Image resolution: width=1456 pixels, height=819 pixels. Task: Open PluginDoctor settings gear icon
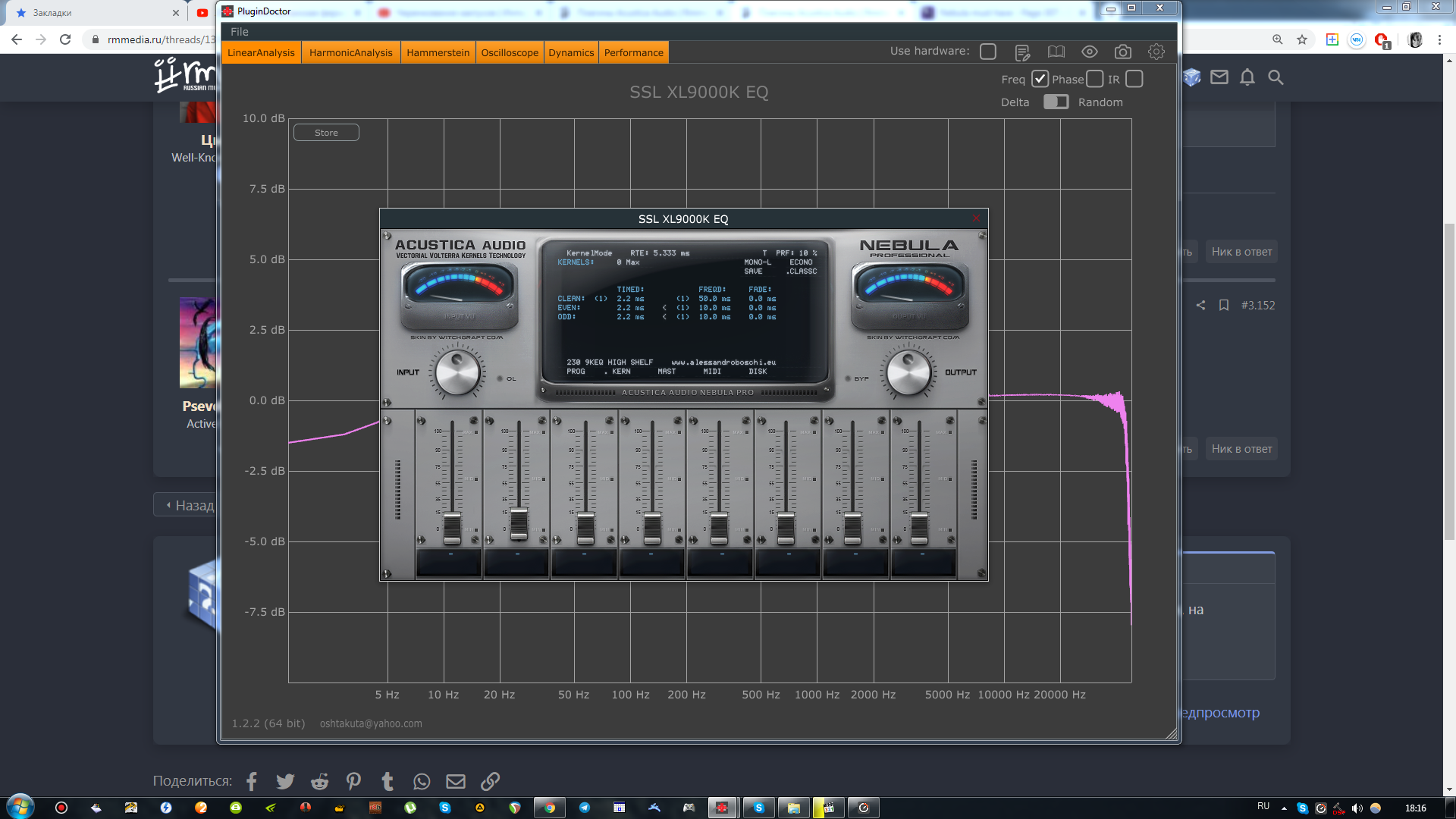point(1156,52)
